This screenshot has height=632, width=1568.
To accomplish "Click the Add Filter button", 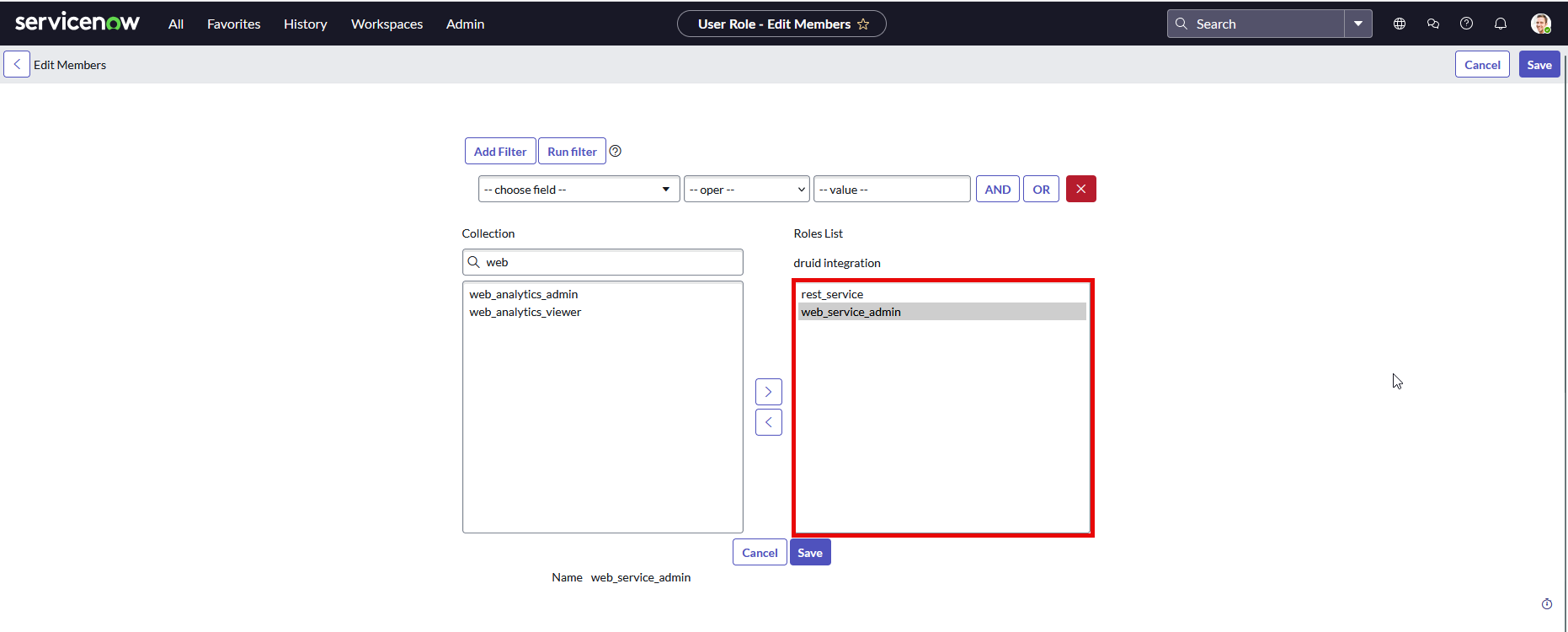I will click(x=500, y=152).
